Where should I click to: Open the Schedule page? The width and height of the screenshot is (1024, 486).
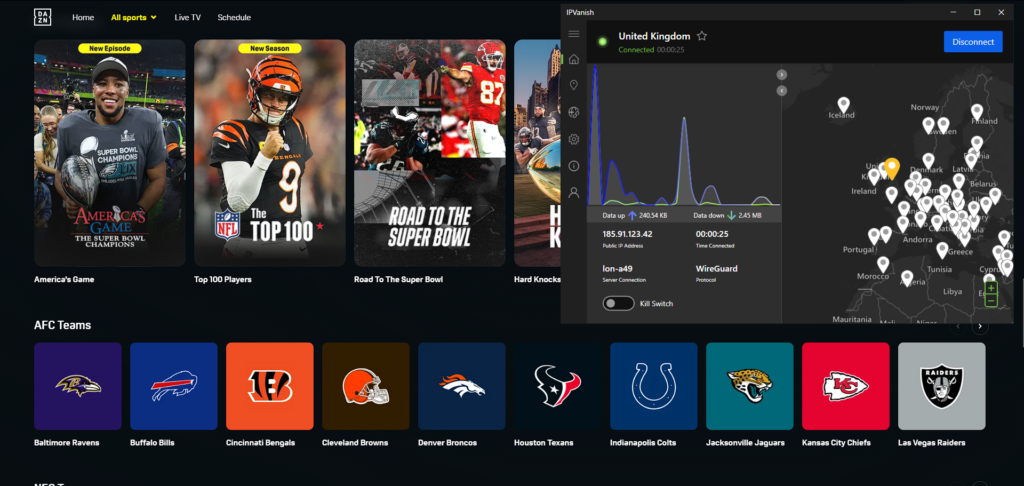coord(234,18)
